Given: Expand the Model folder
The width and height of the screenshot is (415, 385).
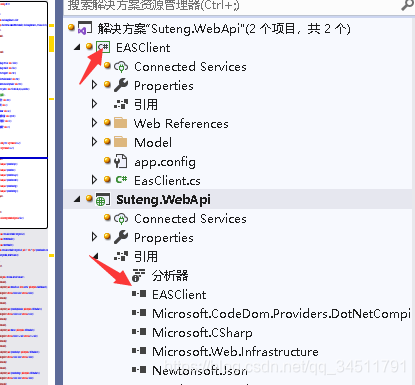Looking at the screenshot, I should coord(95,142).
